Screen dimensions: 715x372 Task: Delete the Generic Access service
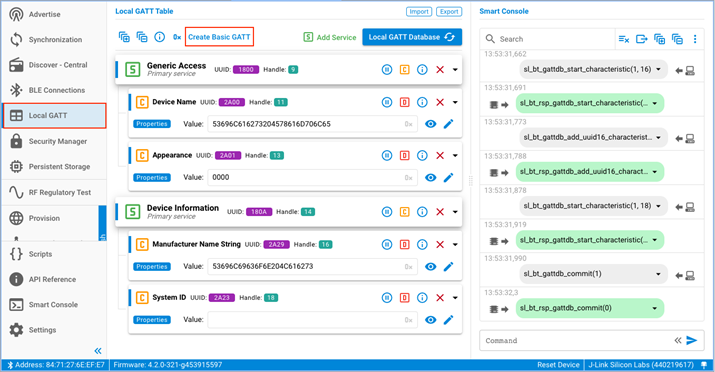[440, 70]
